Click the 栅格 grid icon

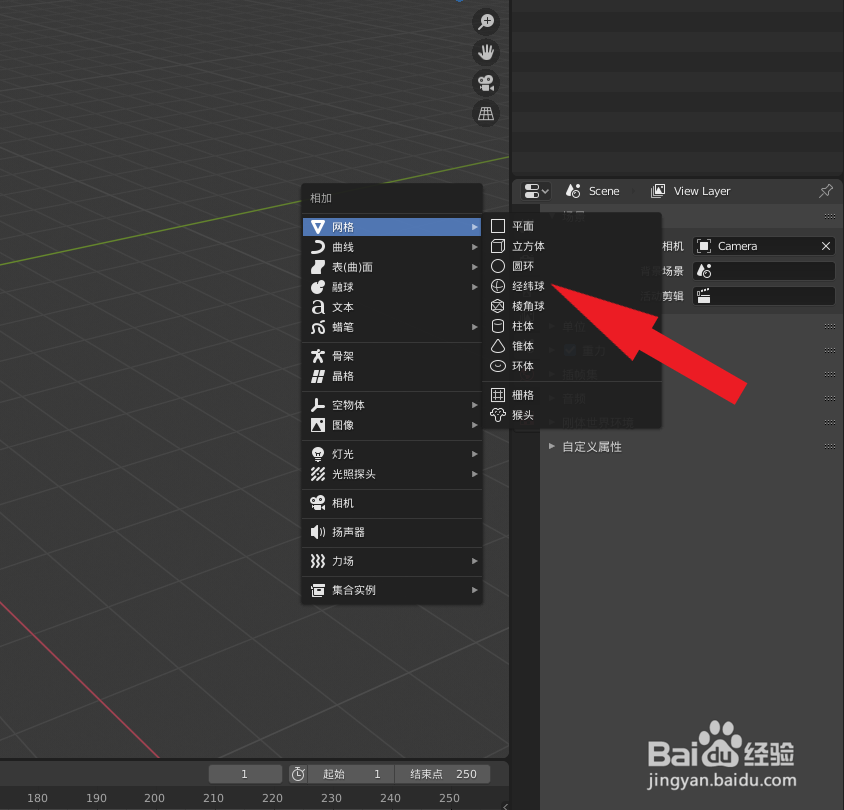pyautogui.click(x=498, y=395)
